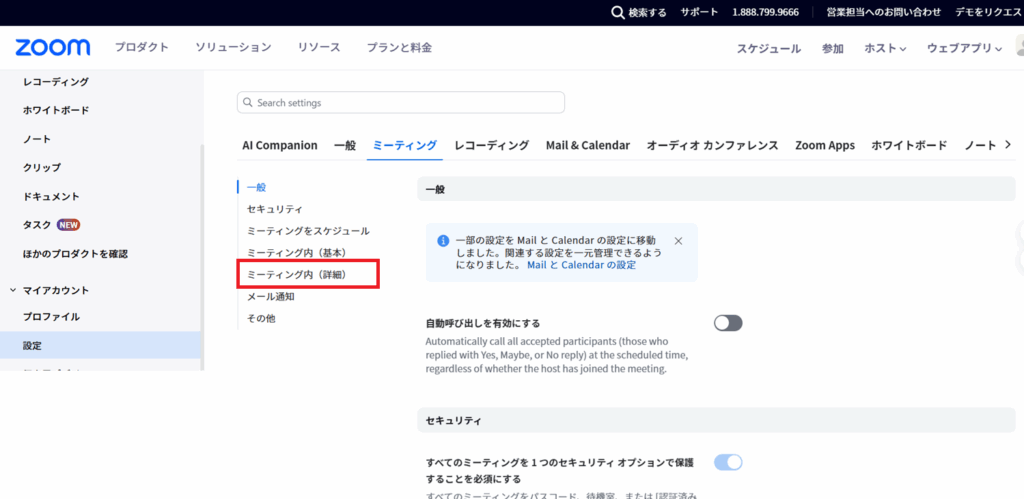Click 参加 in the header

click(833, 48)
